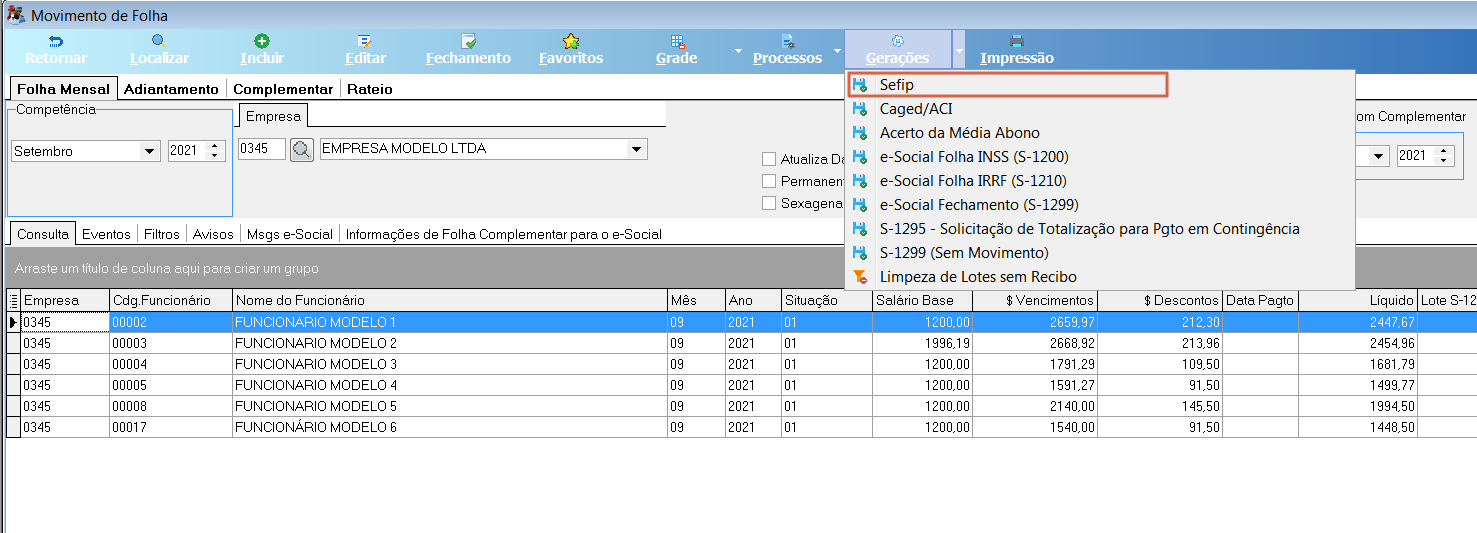Click the grid column chooser icon

[x=13, y=301]
